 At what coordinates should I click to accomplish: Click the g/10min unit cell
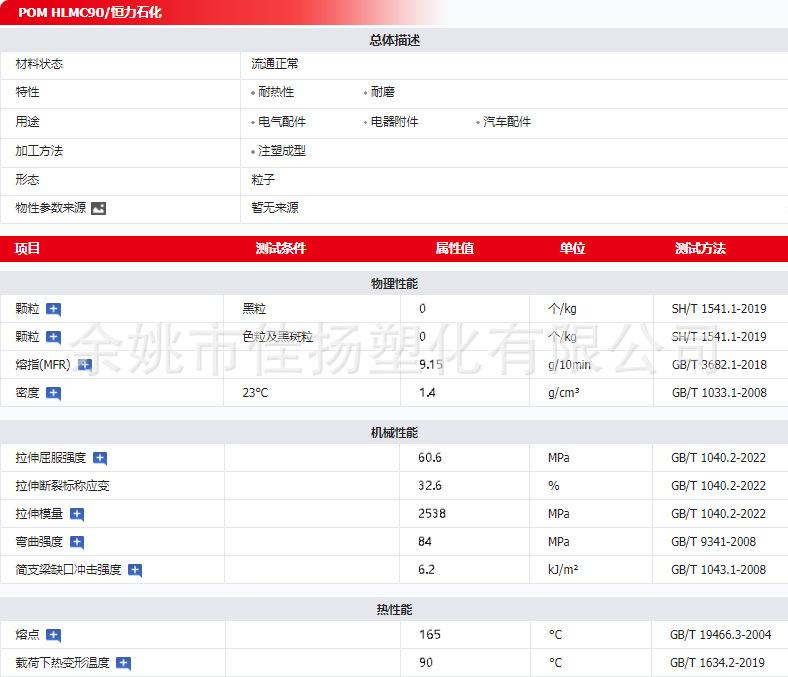tap(569, 365)
